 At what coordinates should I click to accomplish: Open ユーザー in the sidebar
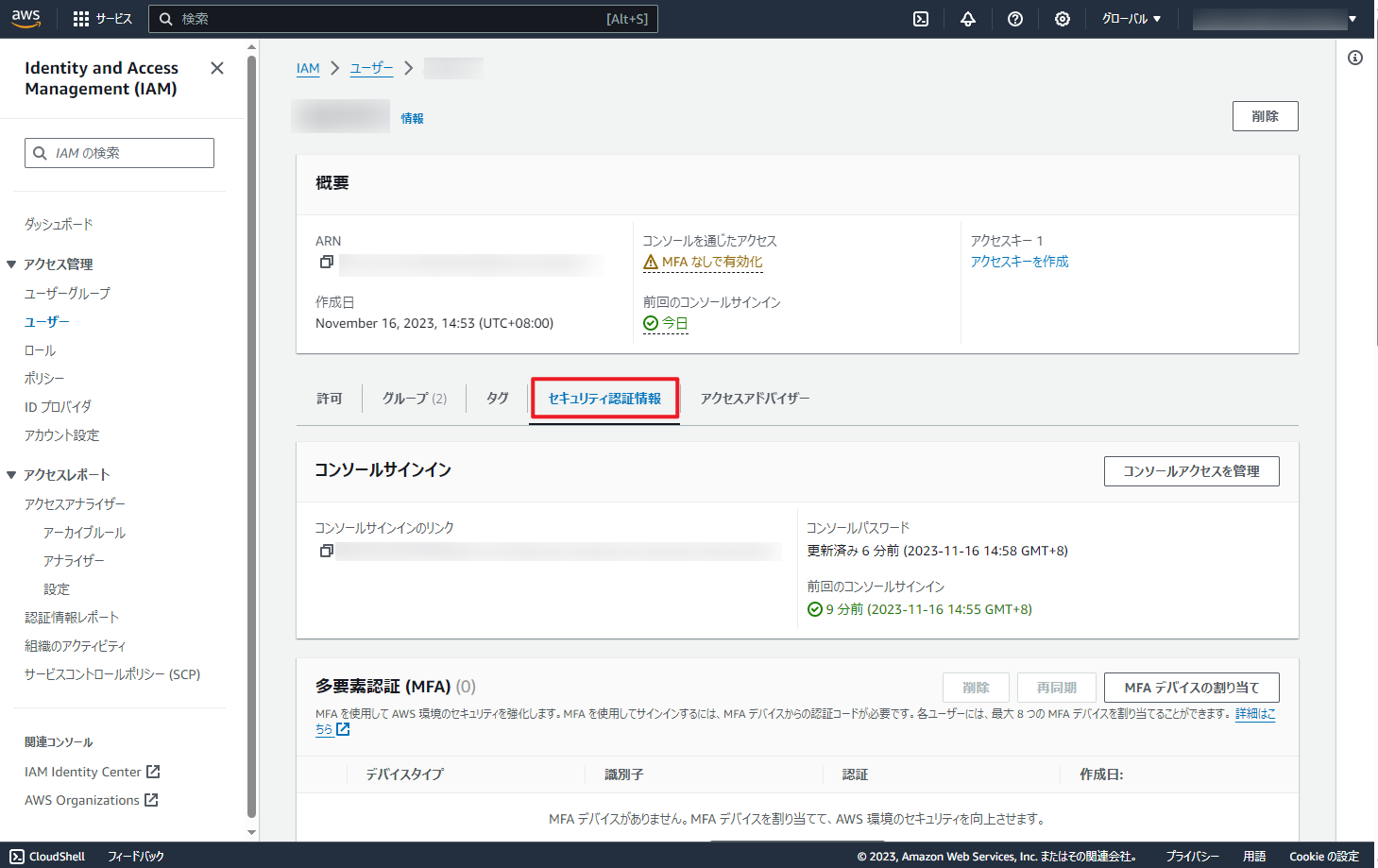47,322
